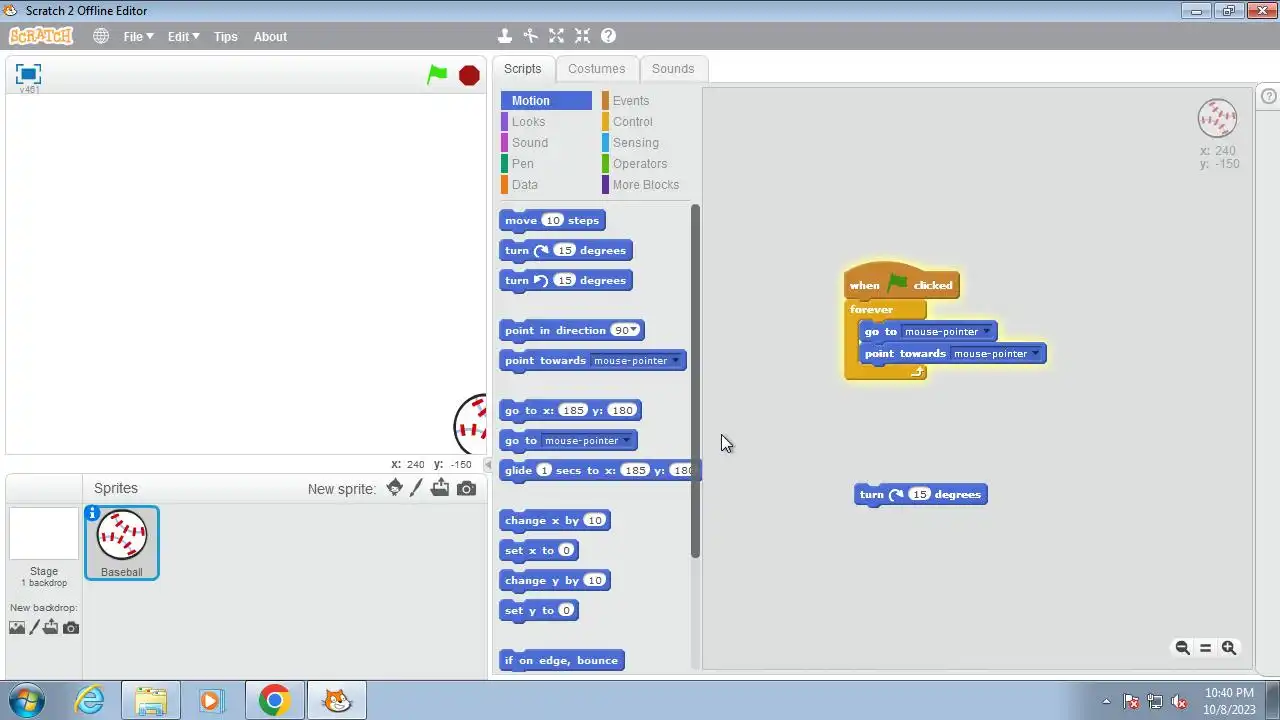Open the File menu
This screenshot has width=1280, height=720.
click(x=138, y=36)
